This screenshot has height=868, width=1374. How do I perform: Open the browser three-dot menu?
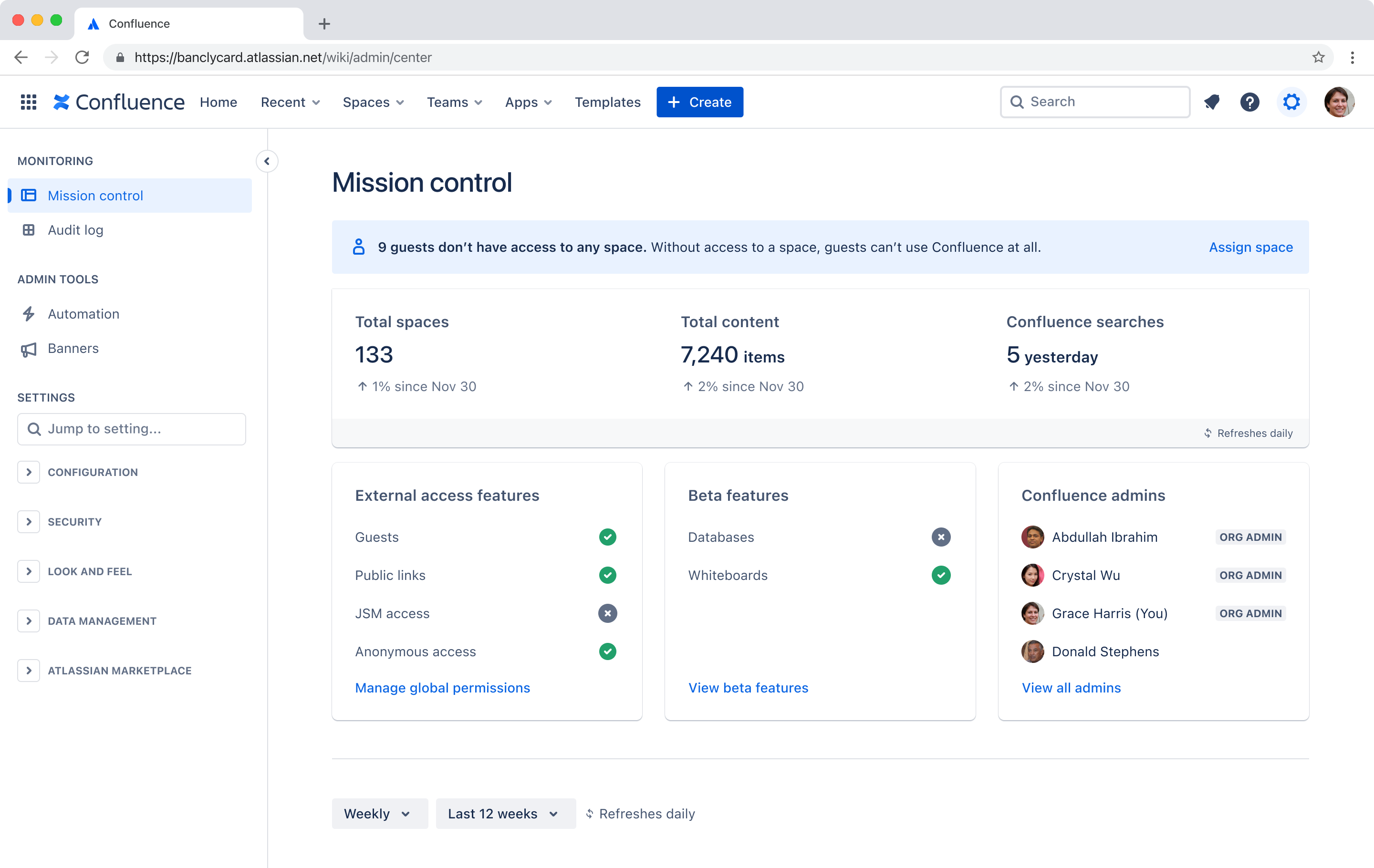1353,57
